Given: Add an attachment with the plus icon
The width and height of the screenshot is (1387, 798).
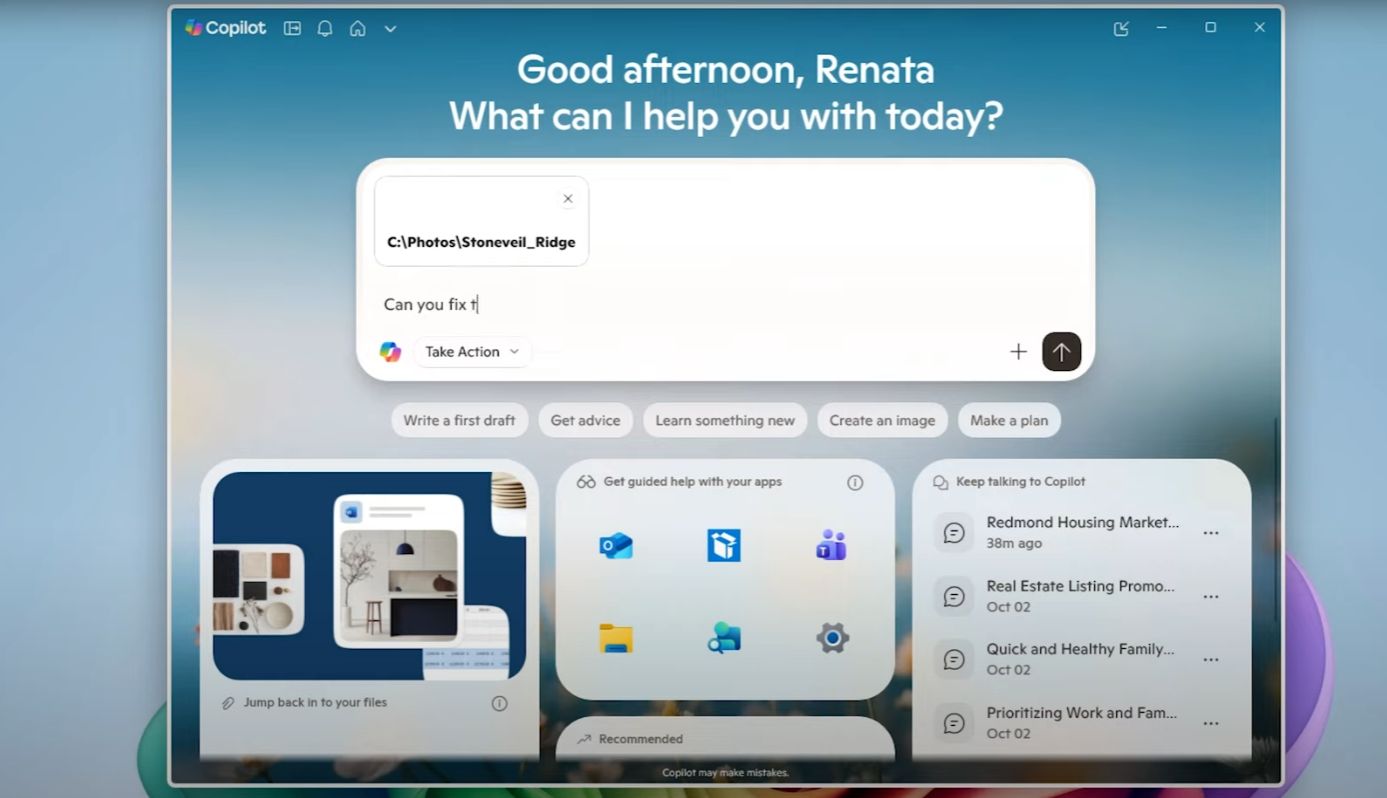Looking at the screenshot, I should pos(1018,352).
